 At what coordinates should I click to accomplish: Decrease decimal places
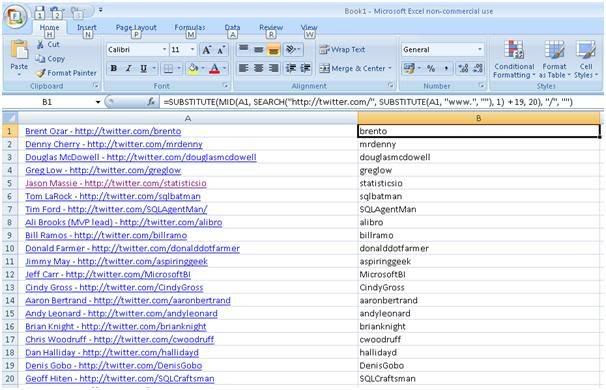click(478, 68)
